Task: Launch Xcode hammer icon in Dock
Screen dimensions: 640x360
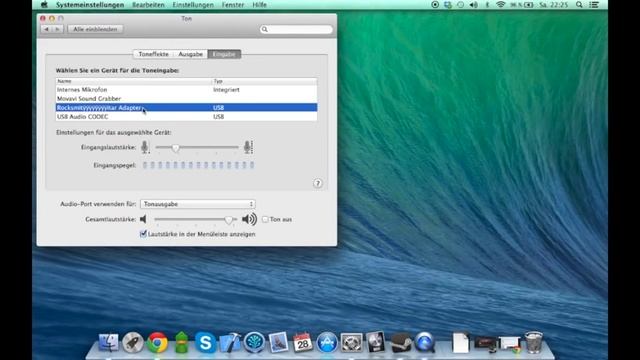Action: pos(230,342)
